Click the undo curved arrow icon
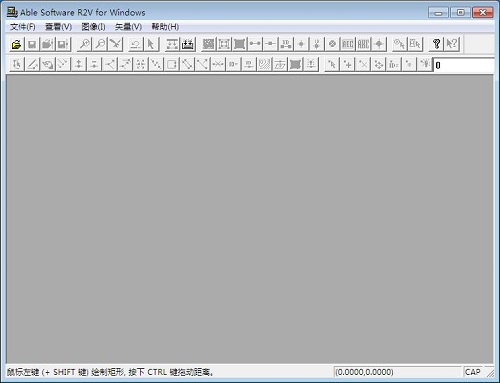Screen dimensions: 500x383 pyautogui.click(x=135, y=44)
